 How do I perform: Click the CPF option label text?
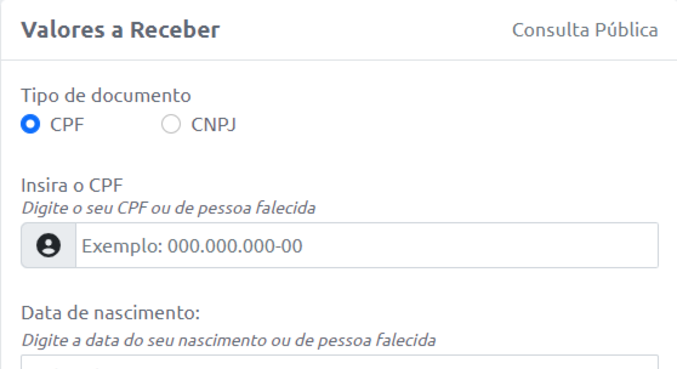pos(66,125)
